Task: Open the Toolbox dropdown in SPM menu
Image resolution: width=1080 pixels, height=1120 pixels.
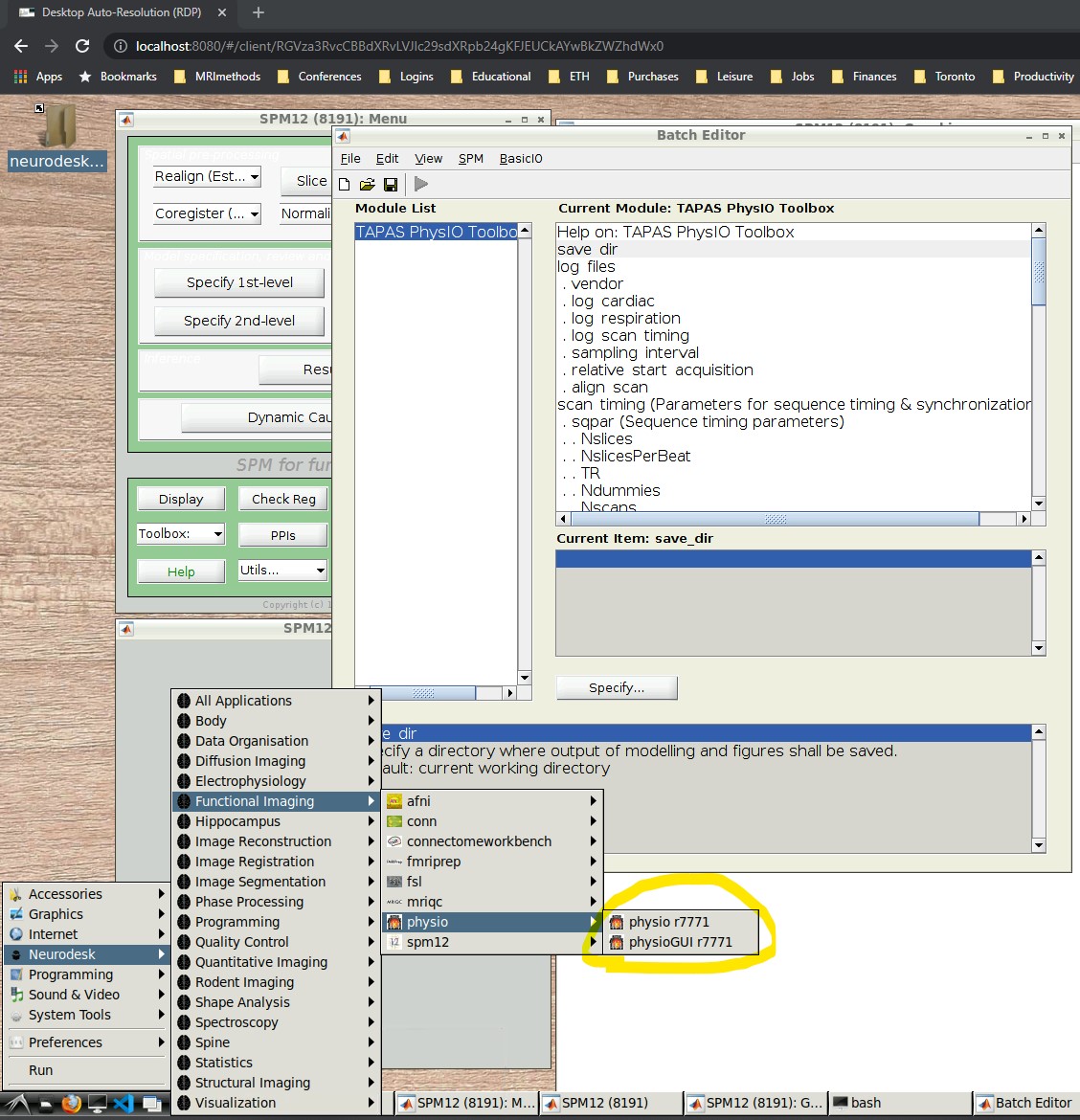Action: [180, 533]
